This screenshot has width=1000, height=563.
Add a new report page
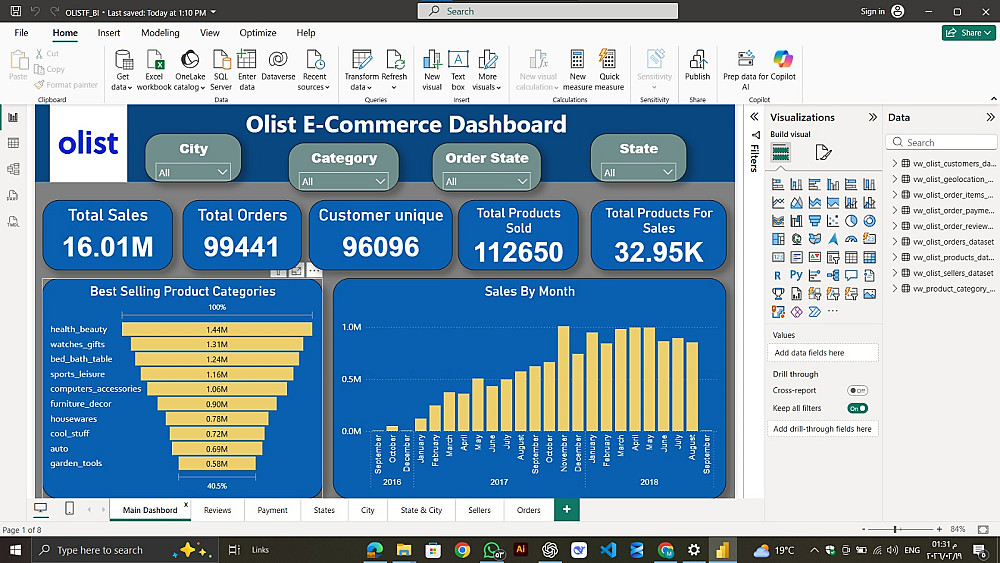pyautogui.click(x=566, y=509)
